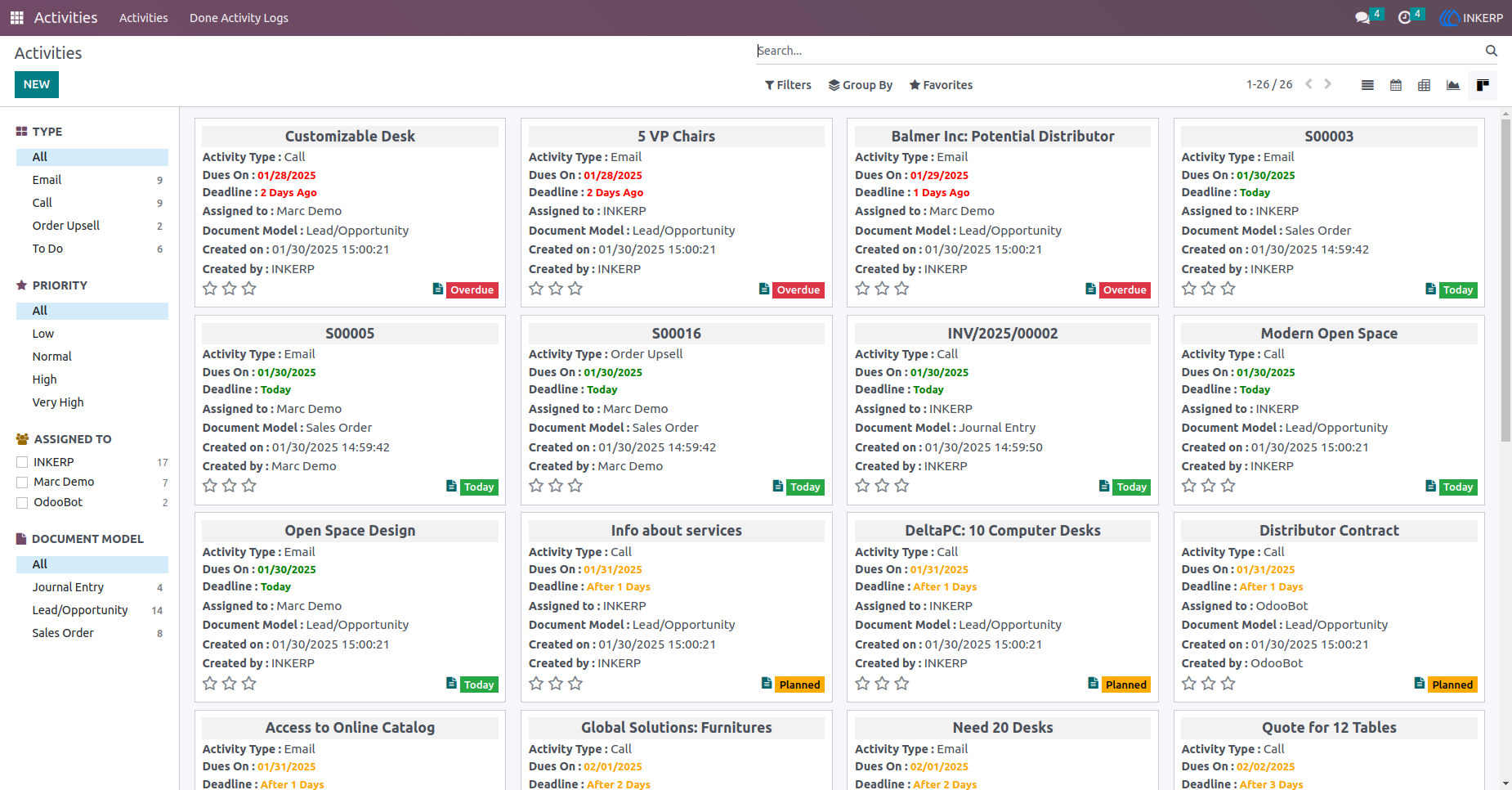Viewport: 1512px width, 790px height.
Task: Open the conversations messages icon
Action: coord(1362,18)
